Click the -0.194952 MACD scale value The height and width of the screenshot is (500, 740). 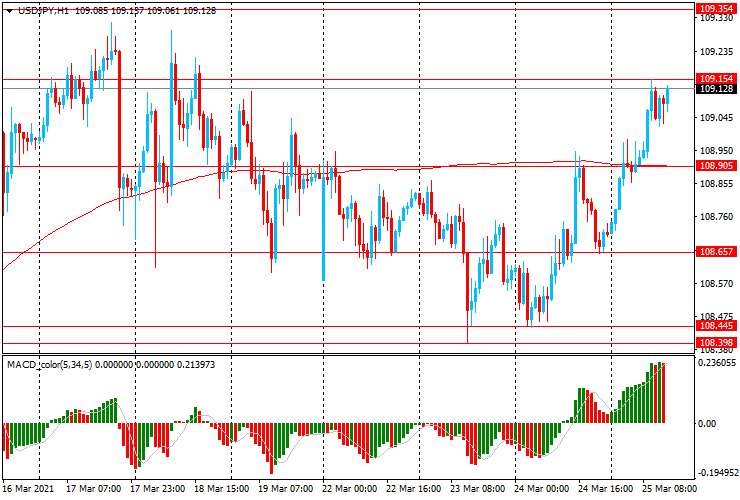click(718, 473)
